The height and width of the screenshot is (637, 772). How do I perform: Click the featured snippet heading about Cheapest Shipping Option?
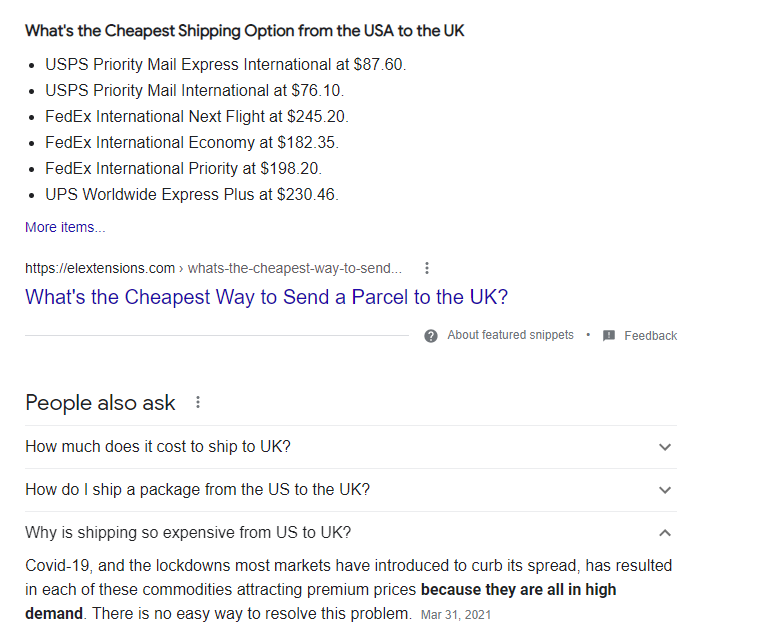(x=245, y=31)
